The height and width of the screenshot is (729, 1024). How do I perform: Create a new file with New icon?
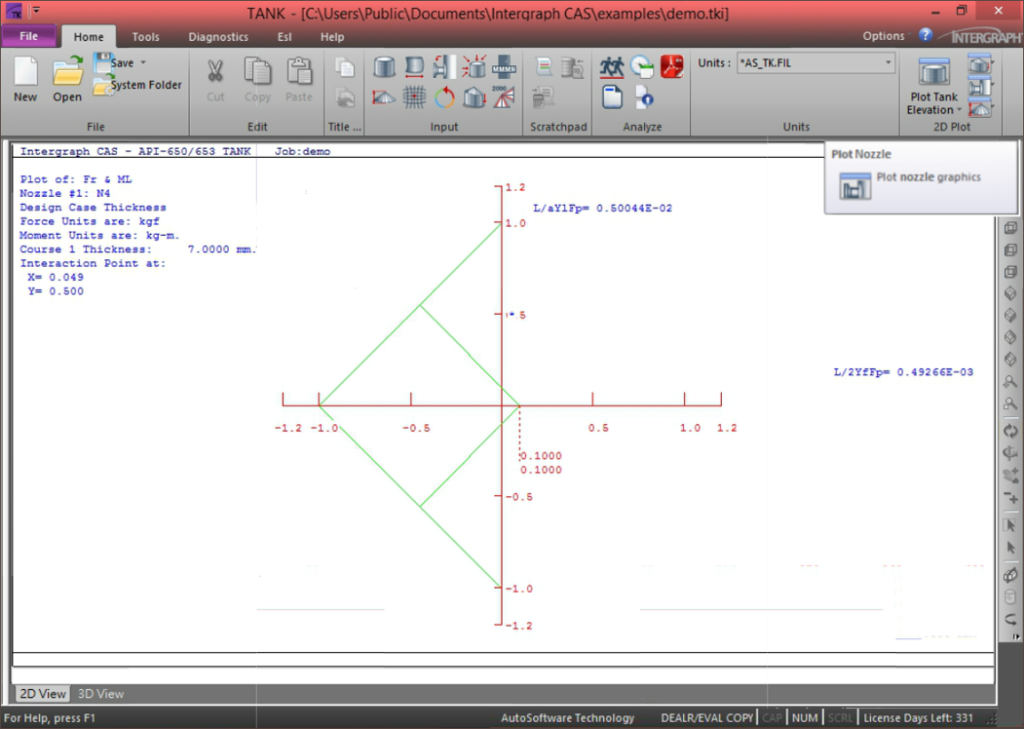pyautogui.click(x=25, y=79)
